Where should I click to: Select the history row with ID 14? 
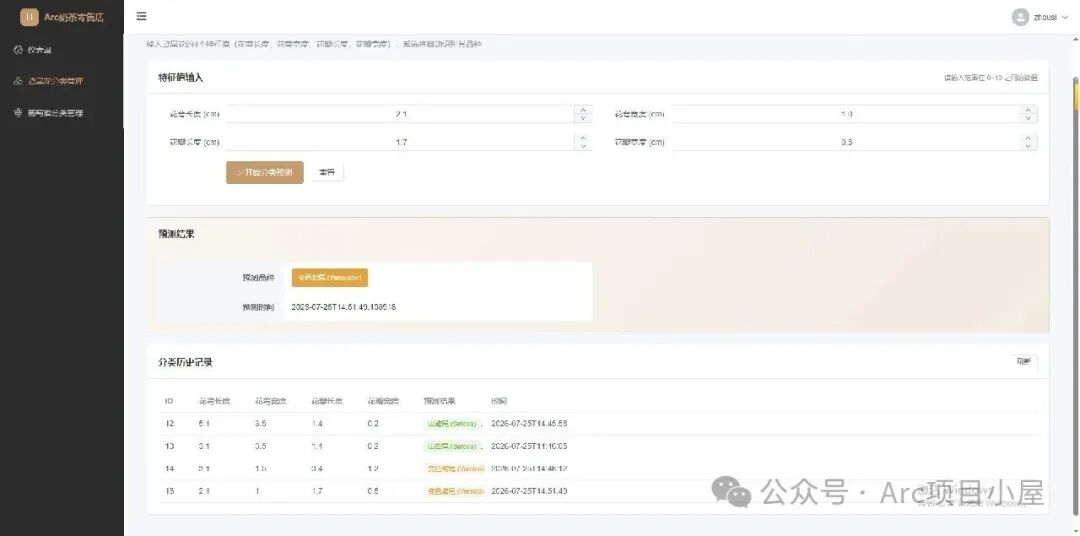[x=598, y=468]
